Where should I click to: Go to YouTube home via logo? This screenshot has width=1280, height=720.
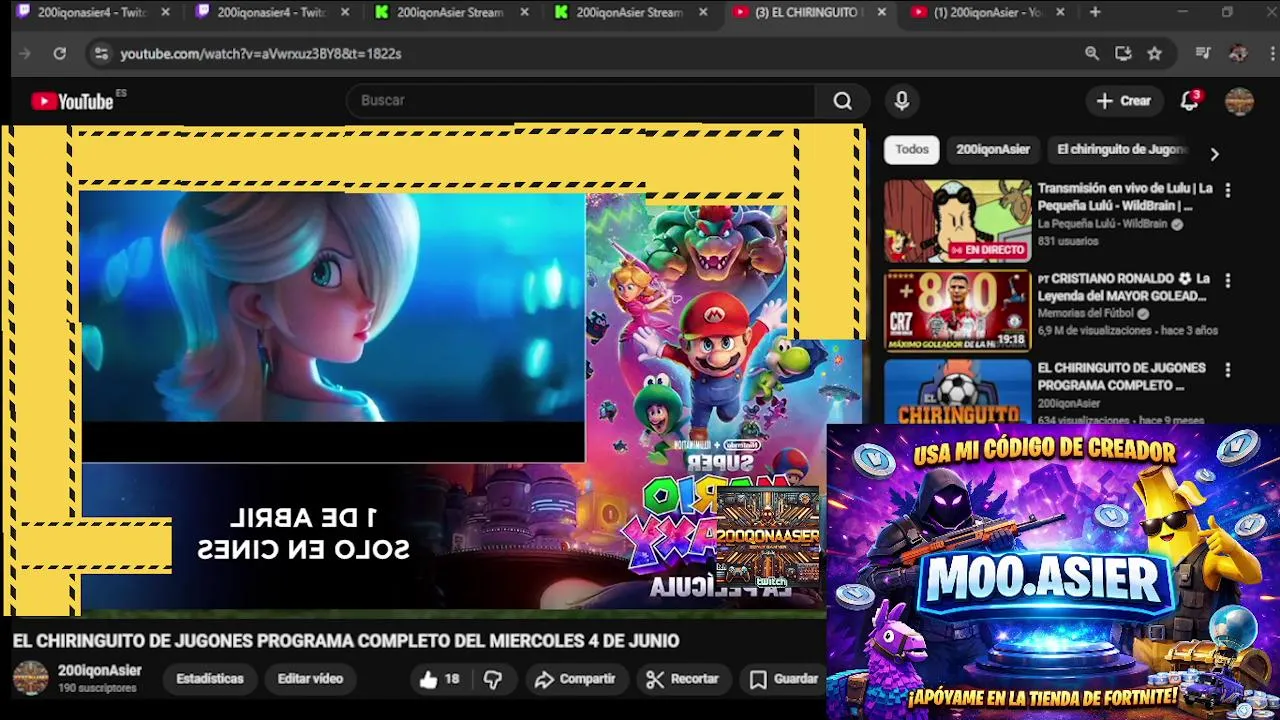click(72, 101)
